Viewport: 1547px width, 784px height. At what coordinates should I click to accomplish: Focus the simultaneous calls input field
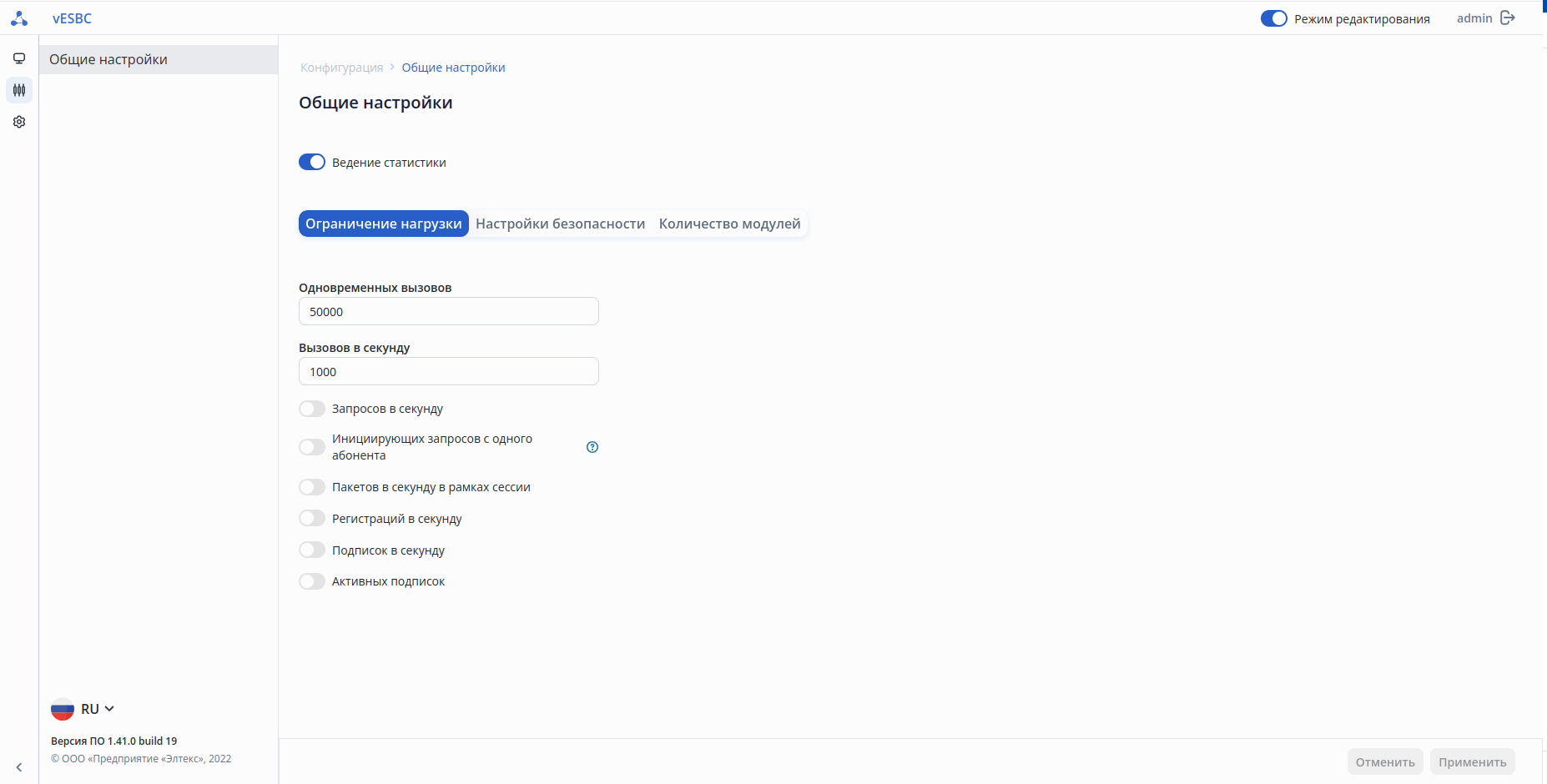coord(449,311)
